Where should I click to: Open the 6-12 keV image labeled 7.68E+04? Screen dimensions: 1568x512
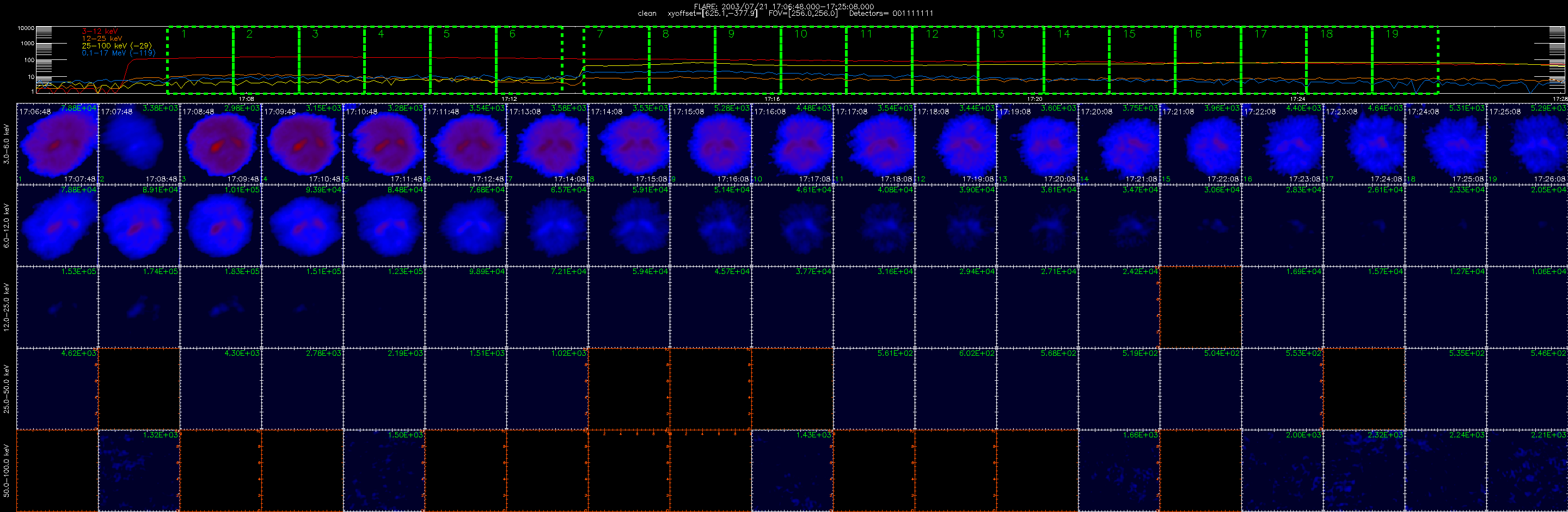tap(465, 225)
